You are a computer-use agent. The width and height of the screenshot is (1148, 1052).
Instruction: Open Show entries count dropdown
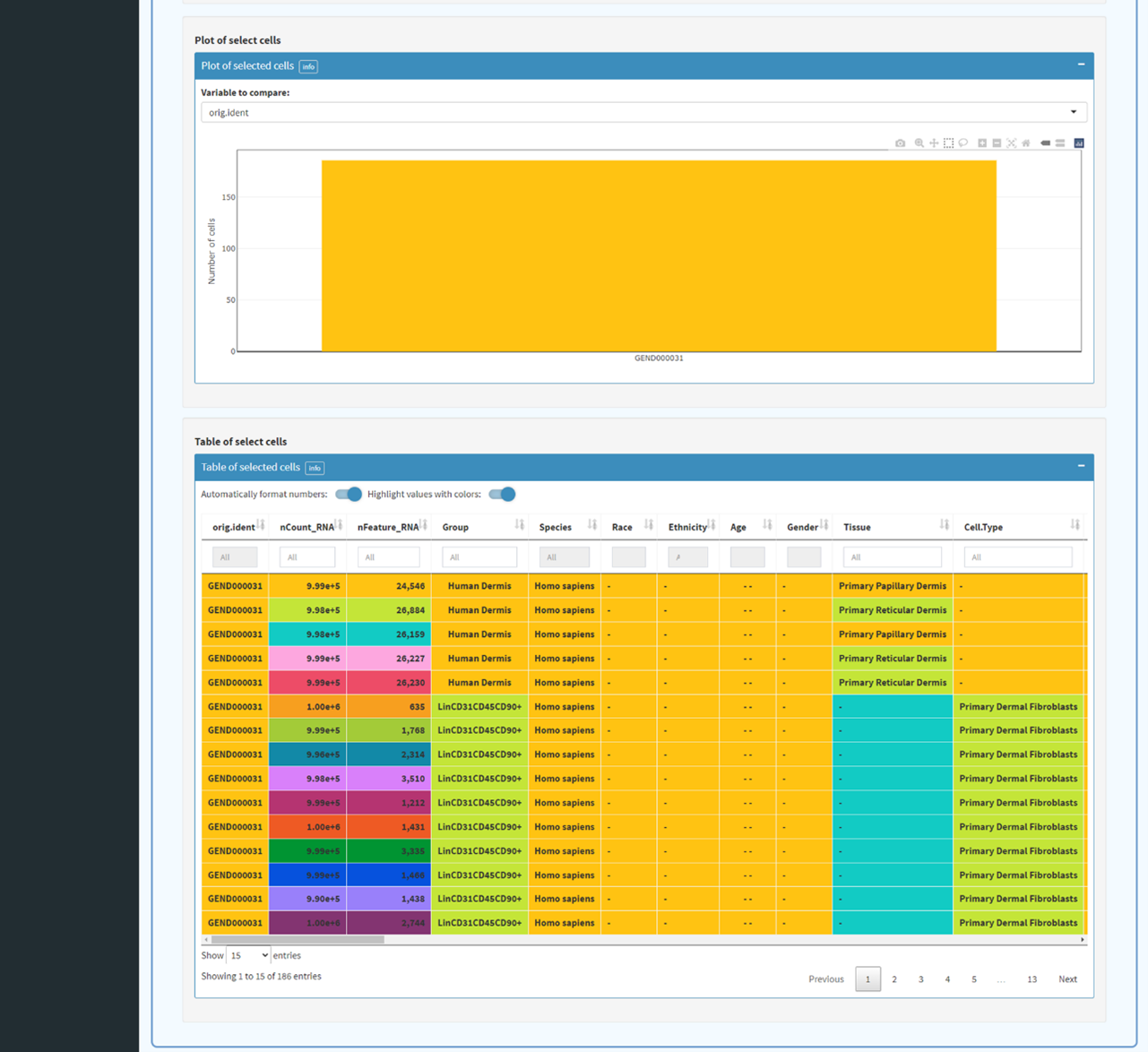pos(248,955)
